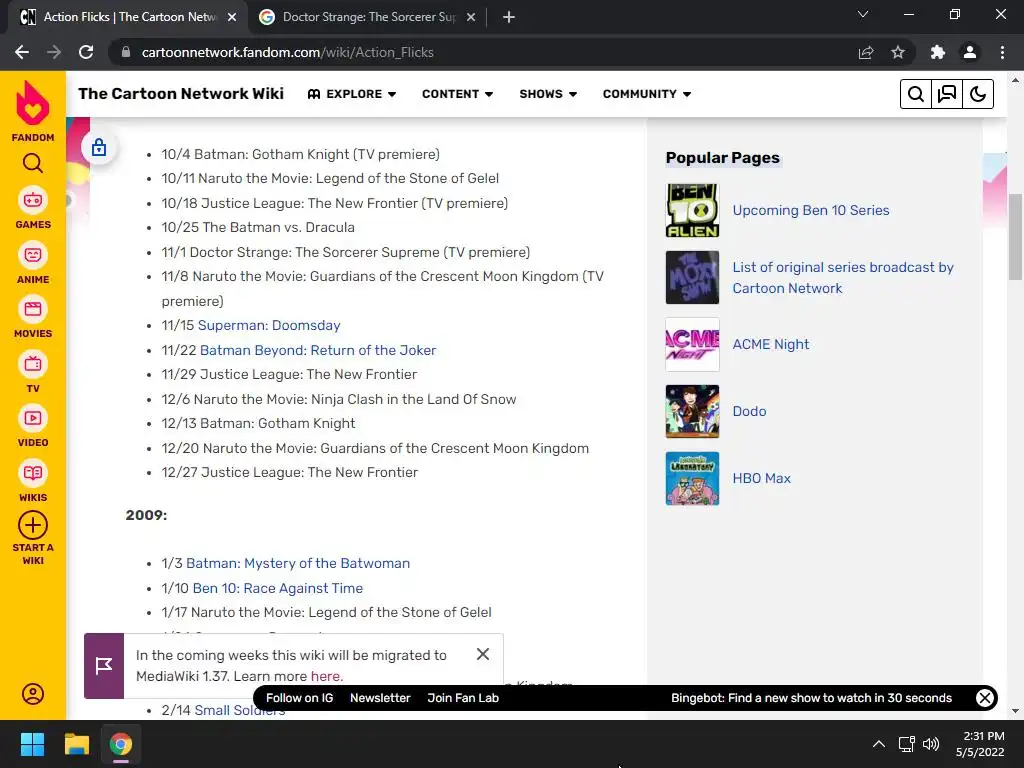Click the Moxy Show thumbnail image
The width and height of the screenshot is (1024, 768).
pyautogui.click(x=692, y=278)
